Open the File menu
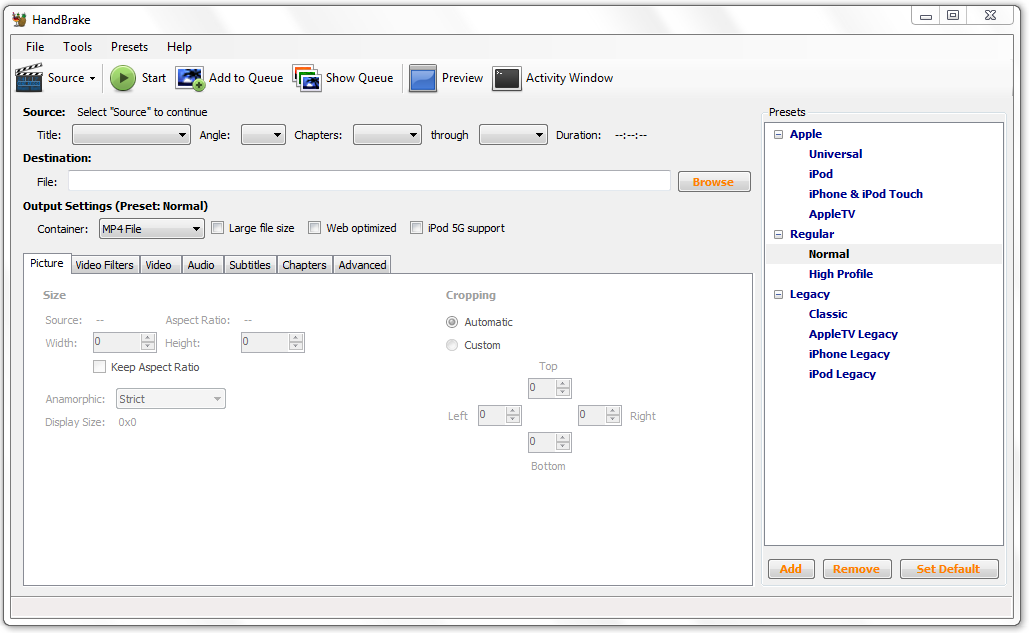Image resolution: width=1029 pixels, height=633 pixels. tap(35, 47)
